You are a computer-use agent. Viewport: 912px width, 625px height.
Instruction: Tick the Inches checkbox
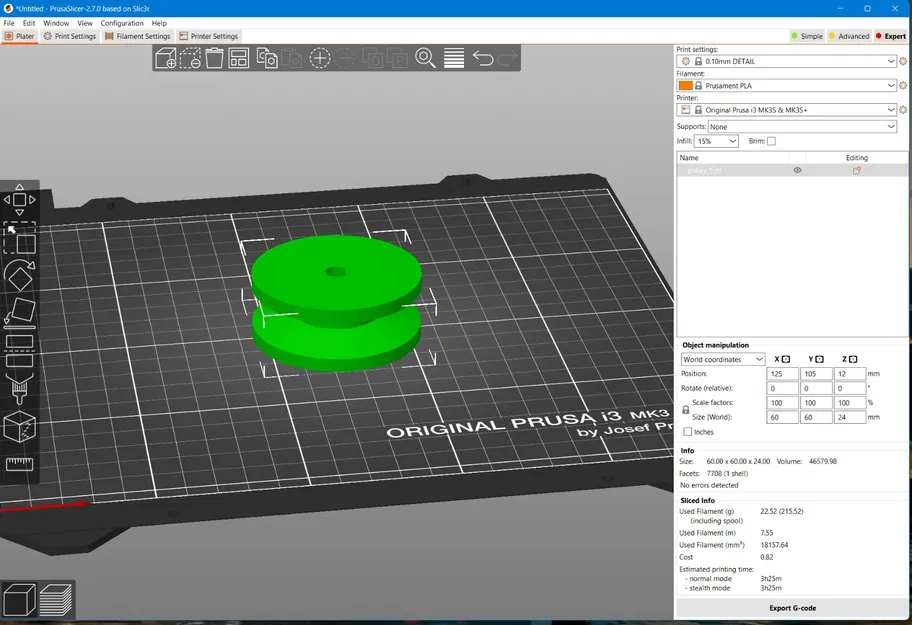pyautogui.click(x=687, y=432)
